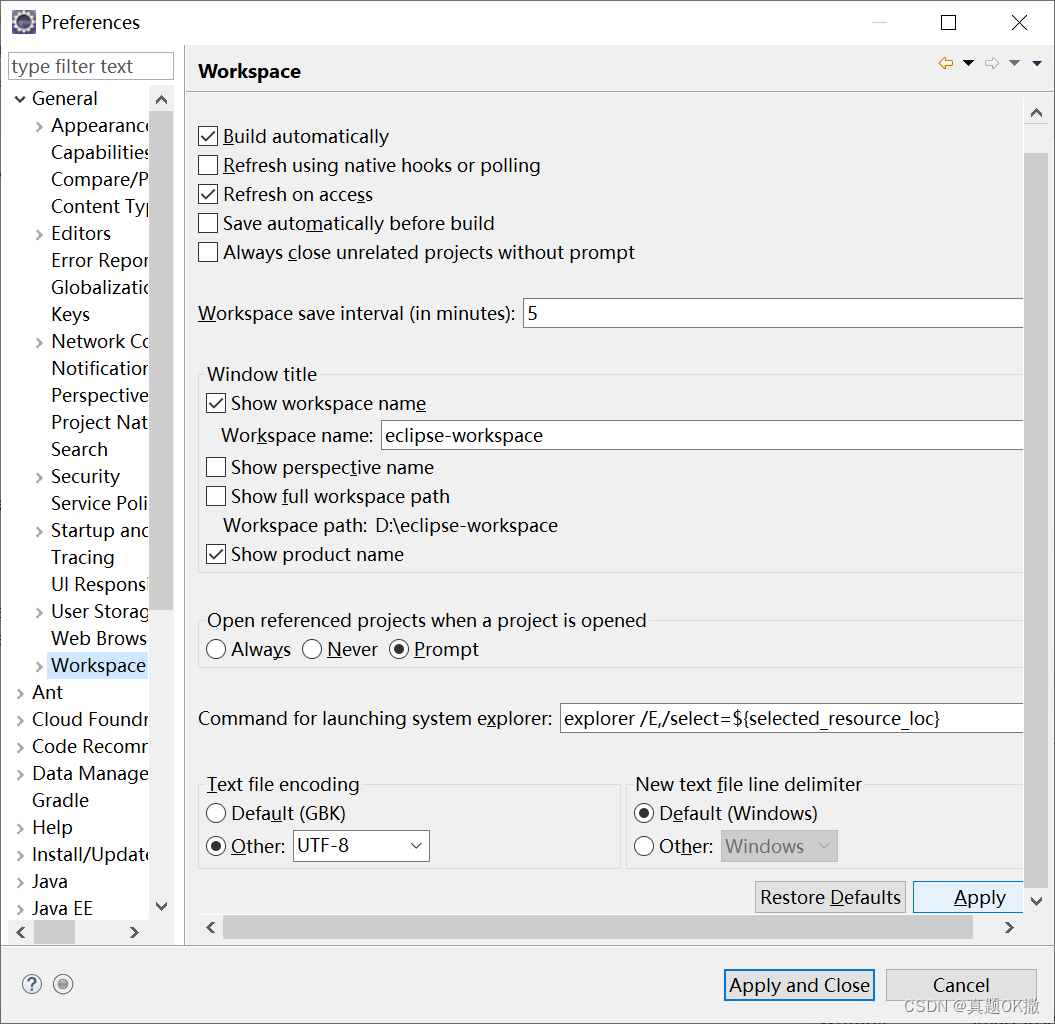Screen dimensions: 1055x1024
Task: Open the forward history dropdown arrow
Action: 1014,63
